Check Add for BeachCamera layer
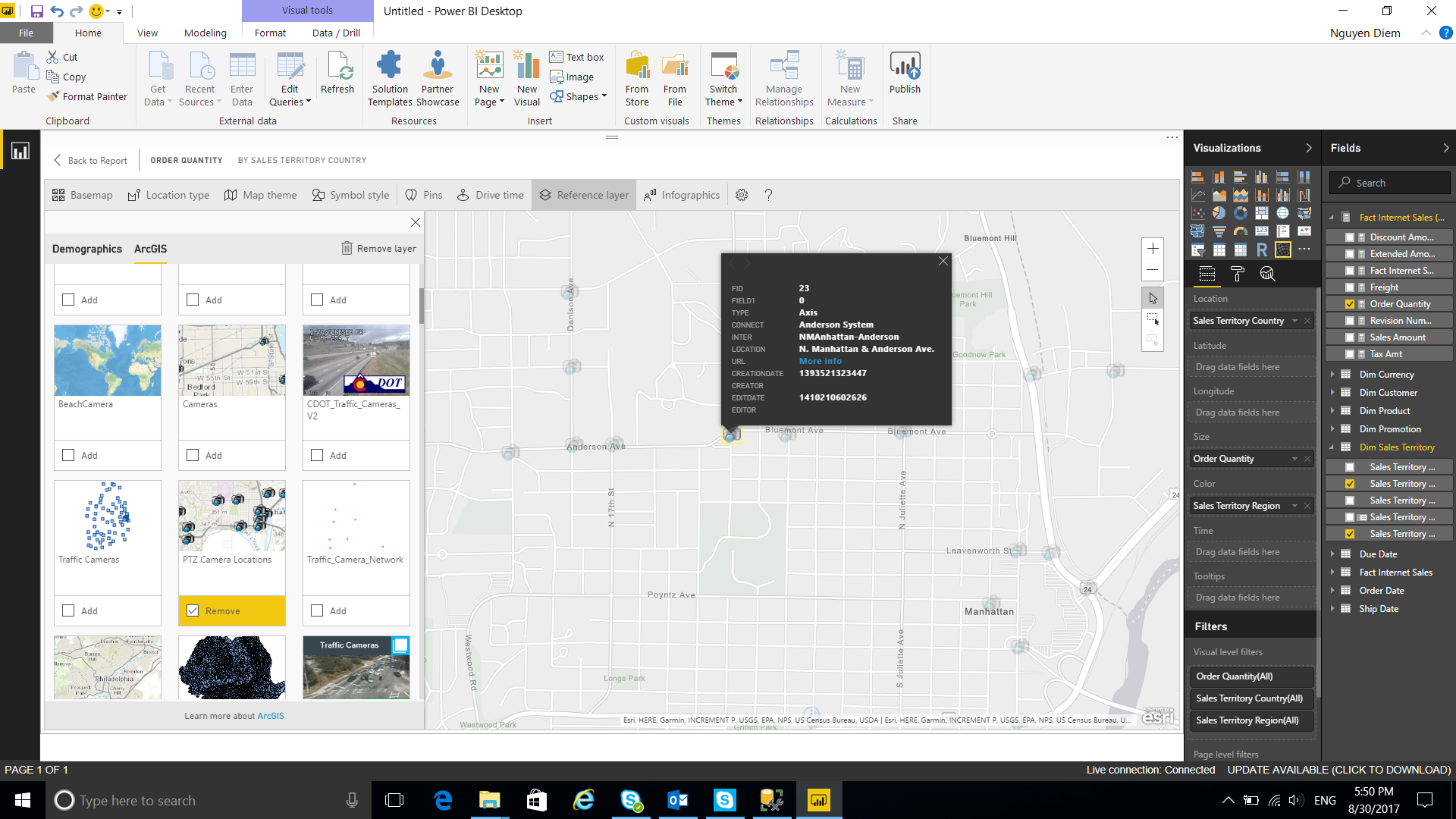 [68, 455]
